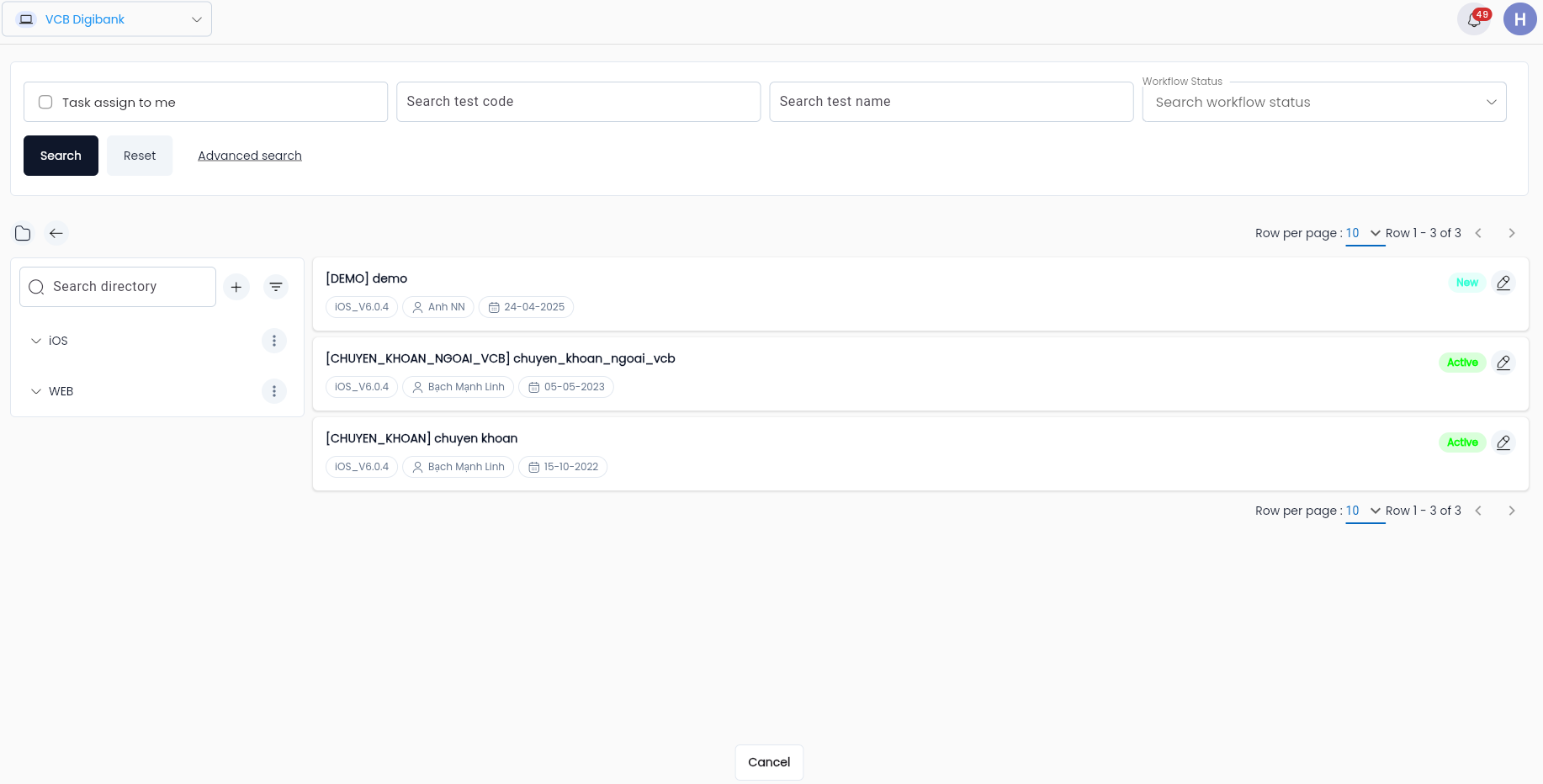Edit the [DEMO] demo test case

coord(1503,283)
